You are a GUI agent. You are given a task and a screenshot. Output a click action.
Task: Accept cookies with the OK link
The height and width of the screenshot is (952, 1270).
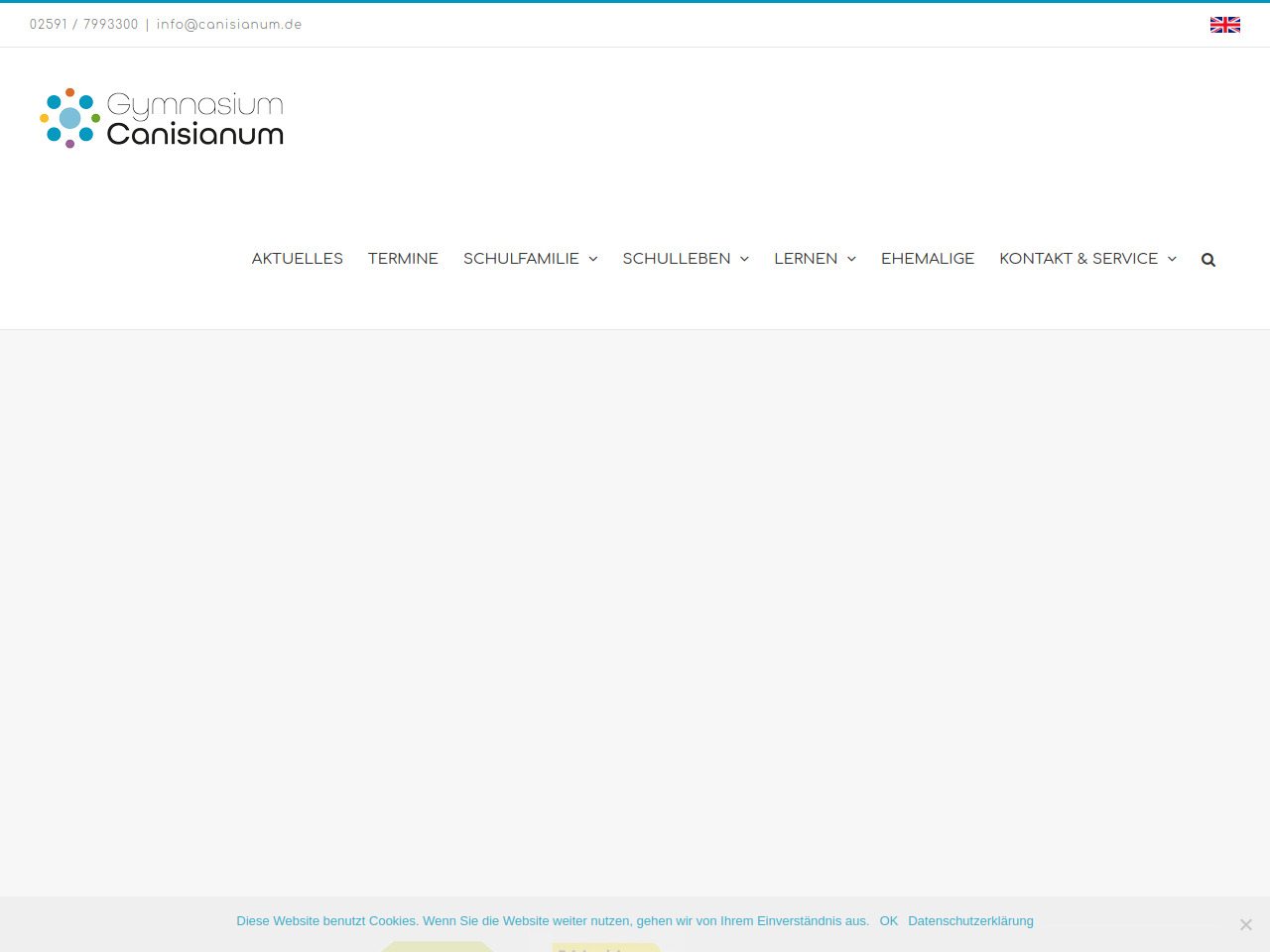(x=888, y=921)
